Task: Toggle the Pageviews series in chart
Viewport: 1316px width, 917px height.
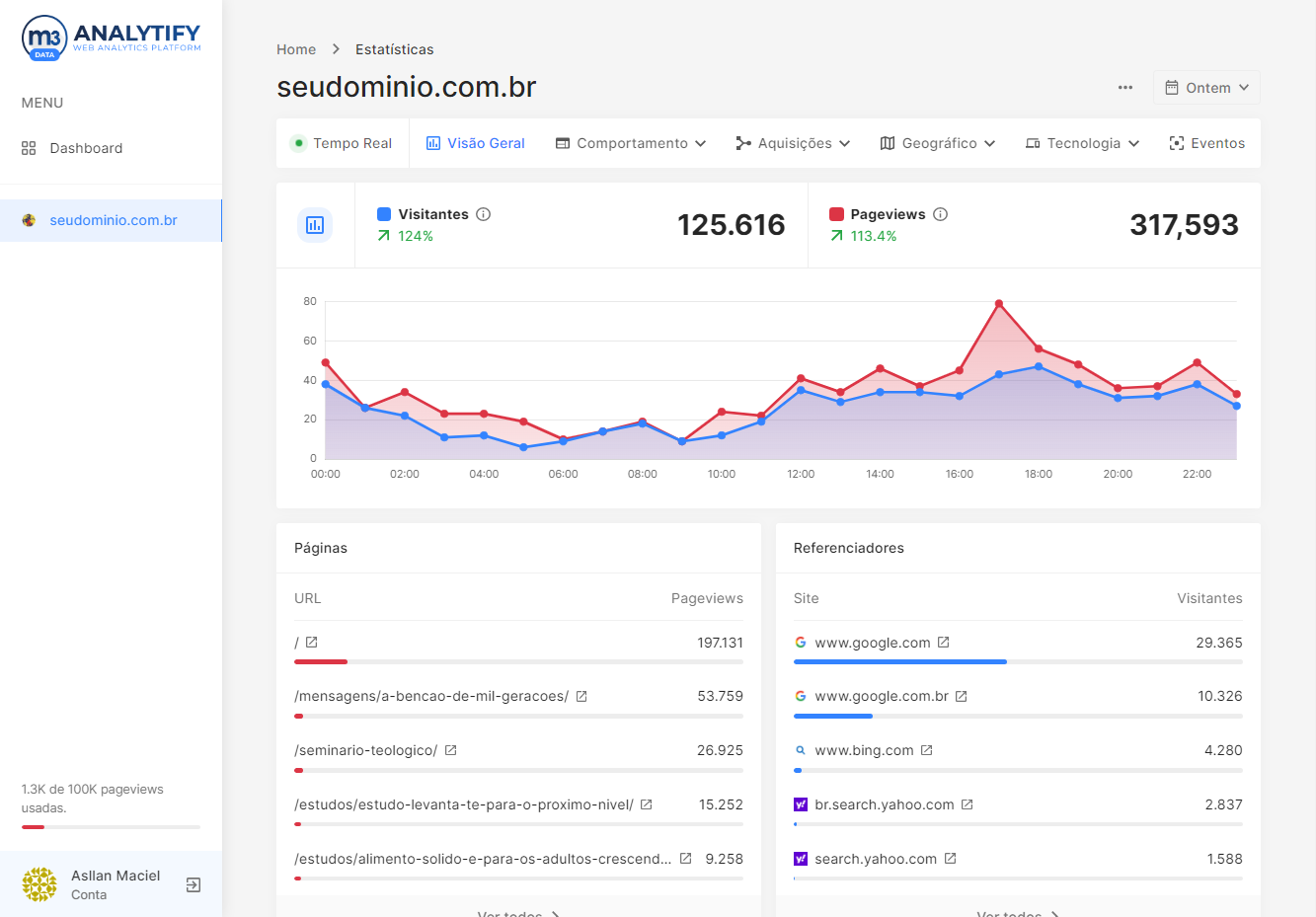Action: [x=836, y=214]
